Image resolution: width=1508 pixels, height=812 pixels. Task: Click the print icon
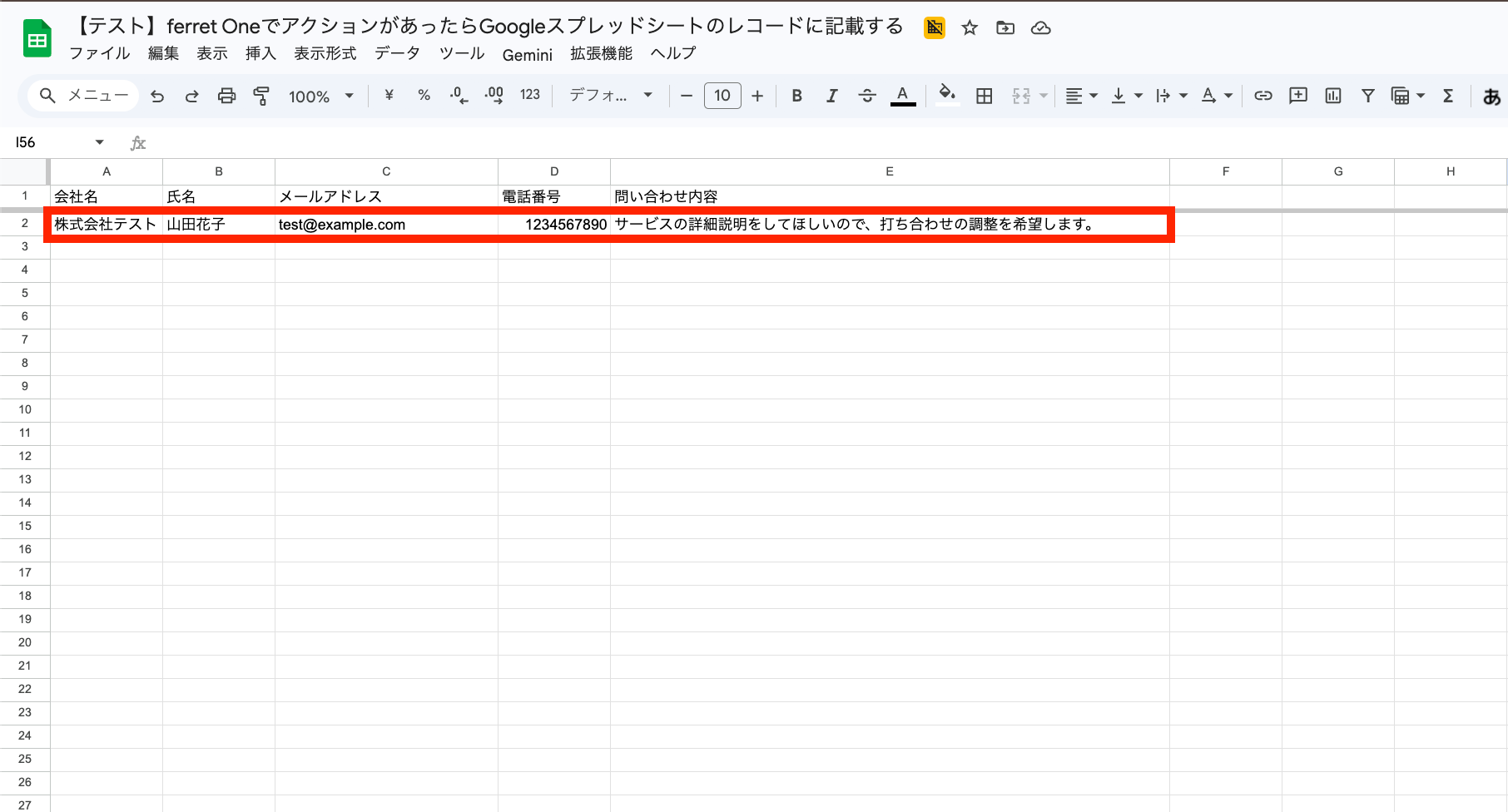pos(226,96)
